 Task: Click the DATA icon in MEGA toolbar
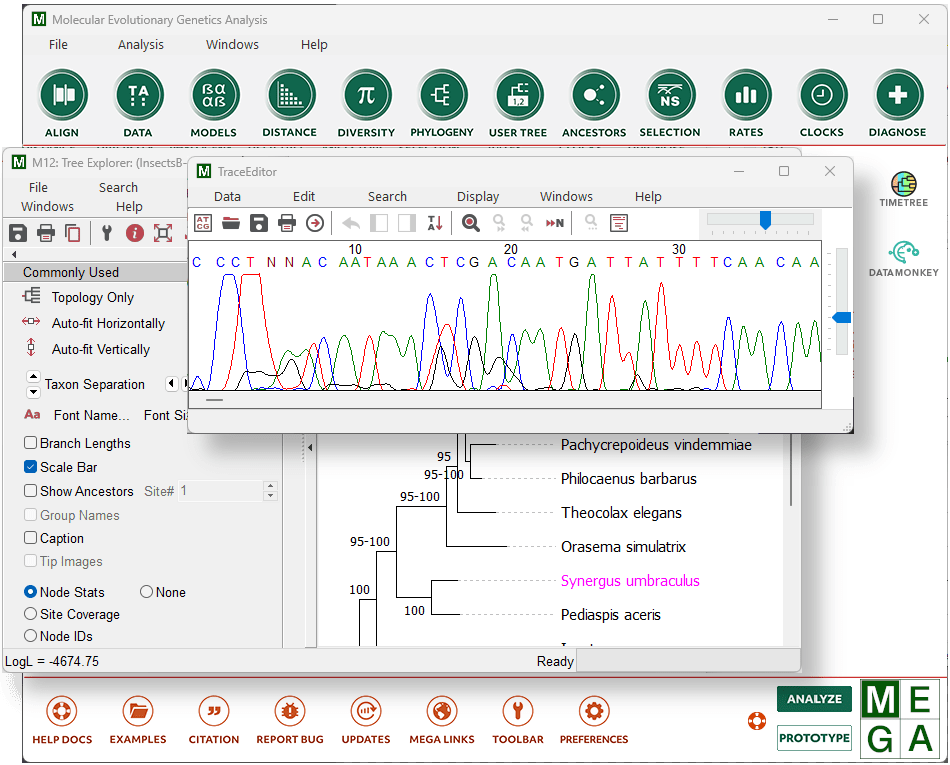[x=138, y=96]
